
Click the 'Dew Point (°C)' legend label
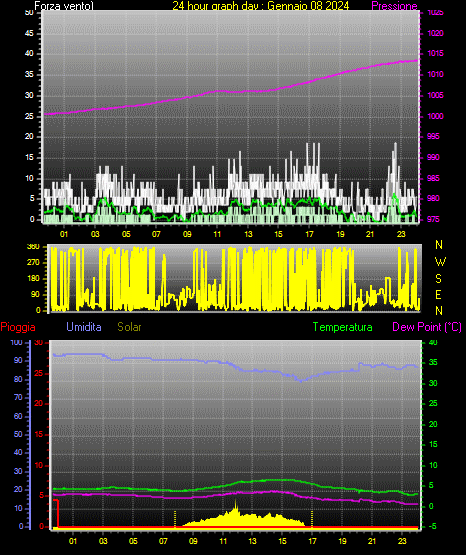[x=427, y=327]
